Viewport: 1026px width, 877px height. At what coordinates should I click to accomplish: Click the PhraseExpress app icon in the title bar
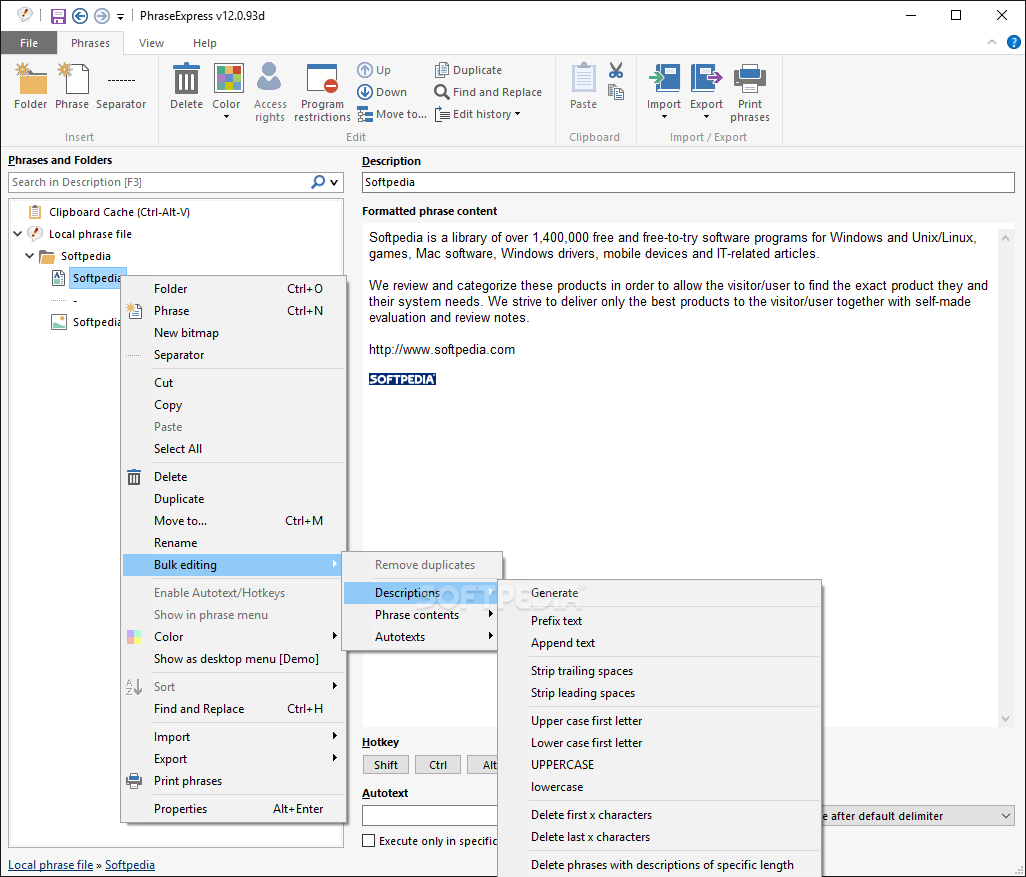25,15
